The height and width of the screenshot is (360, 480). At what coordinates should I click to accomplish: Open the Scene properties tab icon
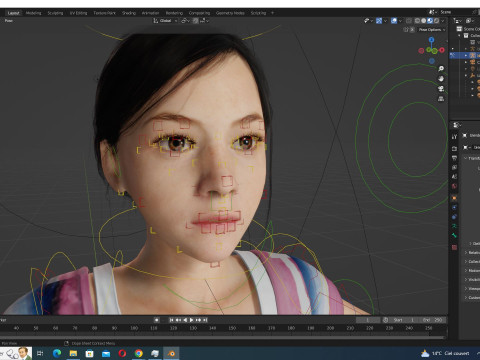(x=454, y=176)
